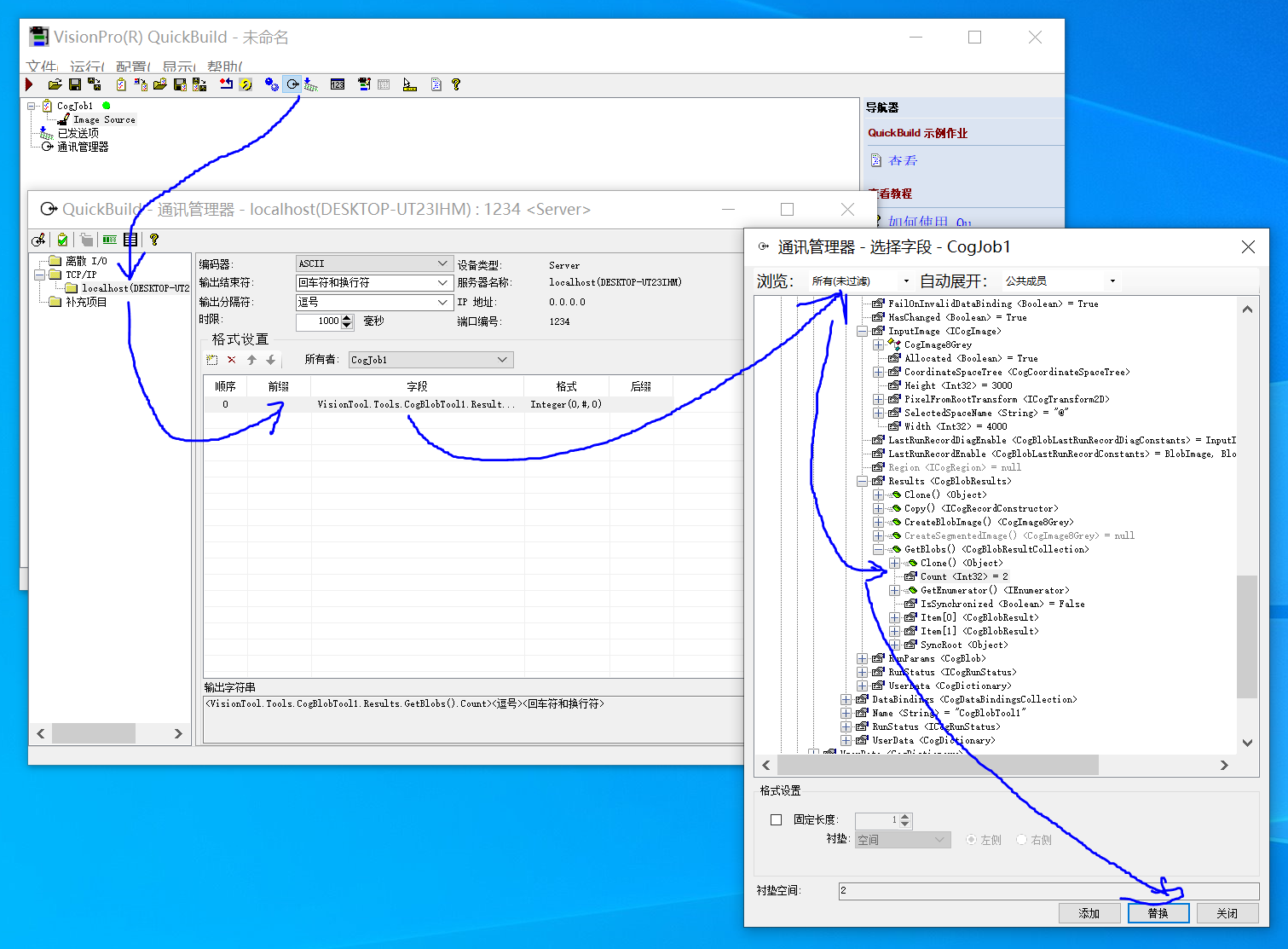This screenshot has height=949, width=1288.
Task: Expand the Item[0] <CogBlobResult> node
Action: click(895, 617)
